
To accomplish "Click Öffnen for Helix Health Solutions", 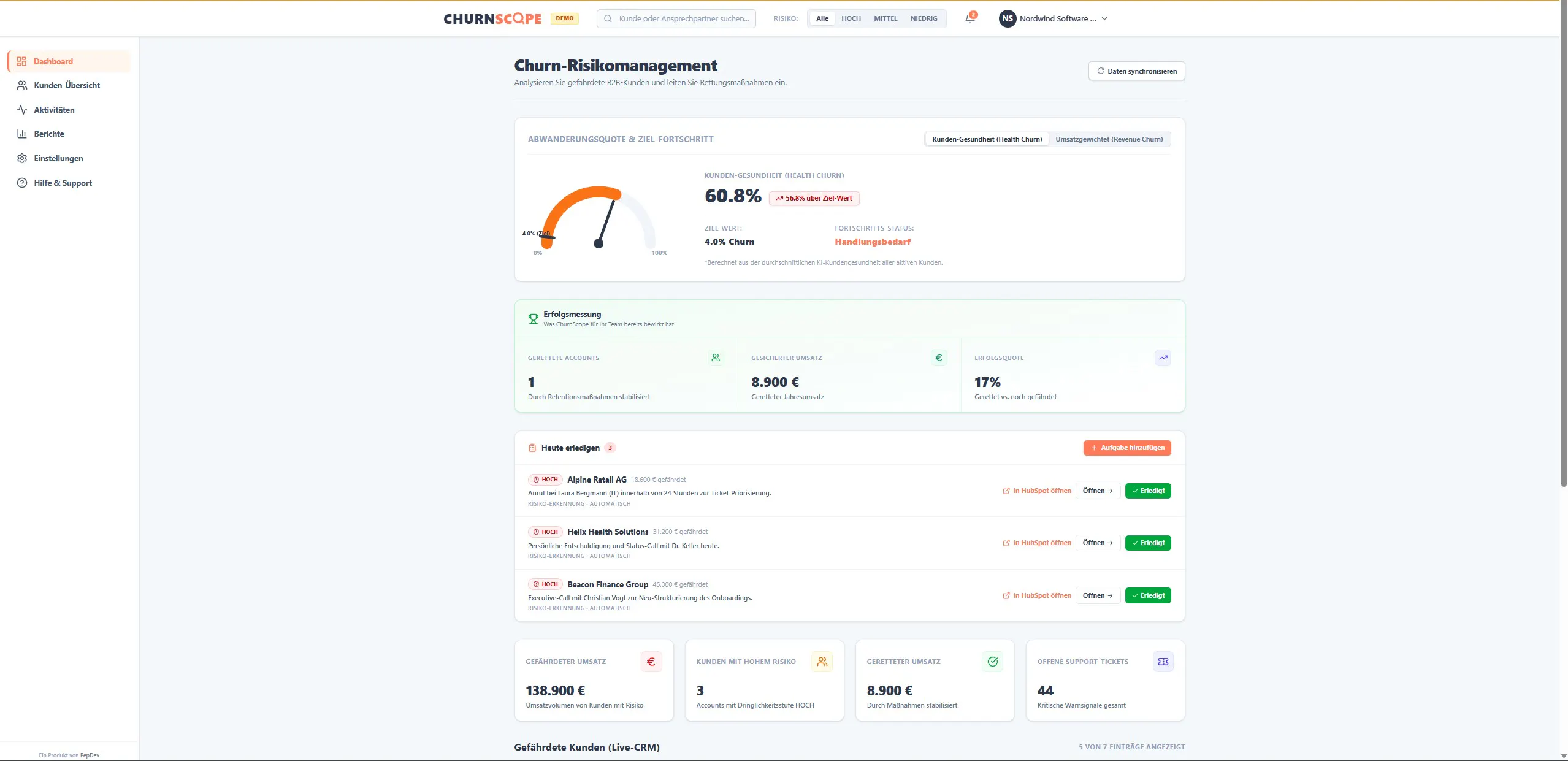I will (x=1098, y=543).
